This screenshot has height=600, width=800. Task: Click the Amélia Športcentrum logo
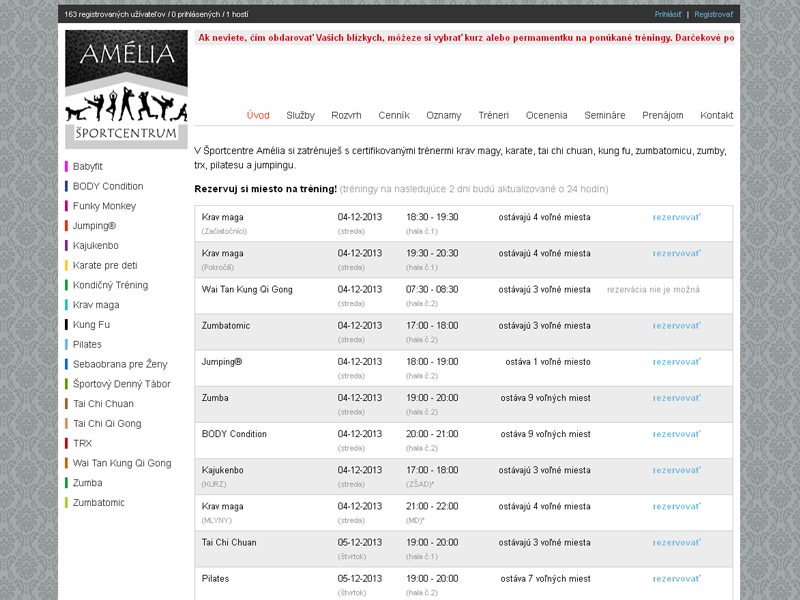click(127, 89)
